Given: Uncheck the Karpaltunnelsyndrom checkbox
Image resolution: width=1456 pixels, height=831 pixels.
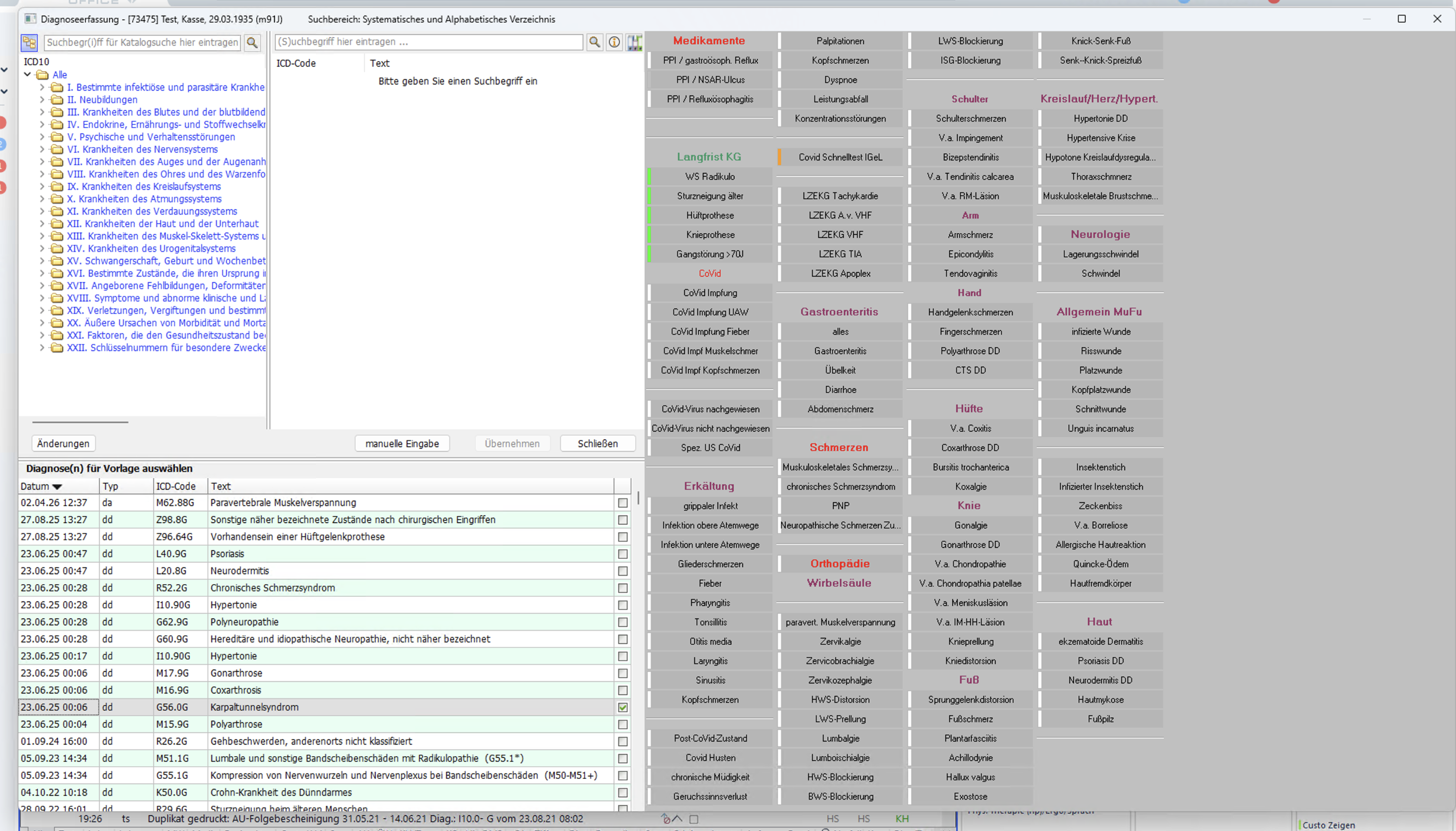Looking at the screenshot, I should coord(623,707).
